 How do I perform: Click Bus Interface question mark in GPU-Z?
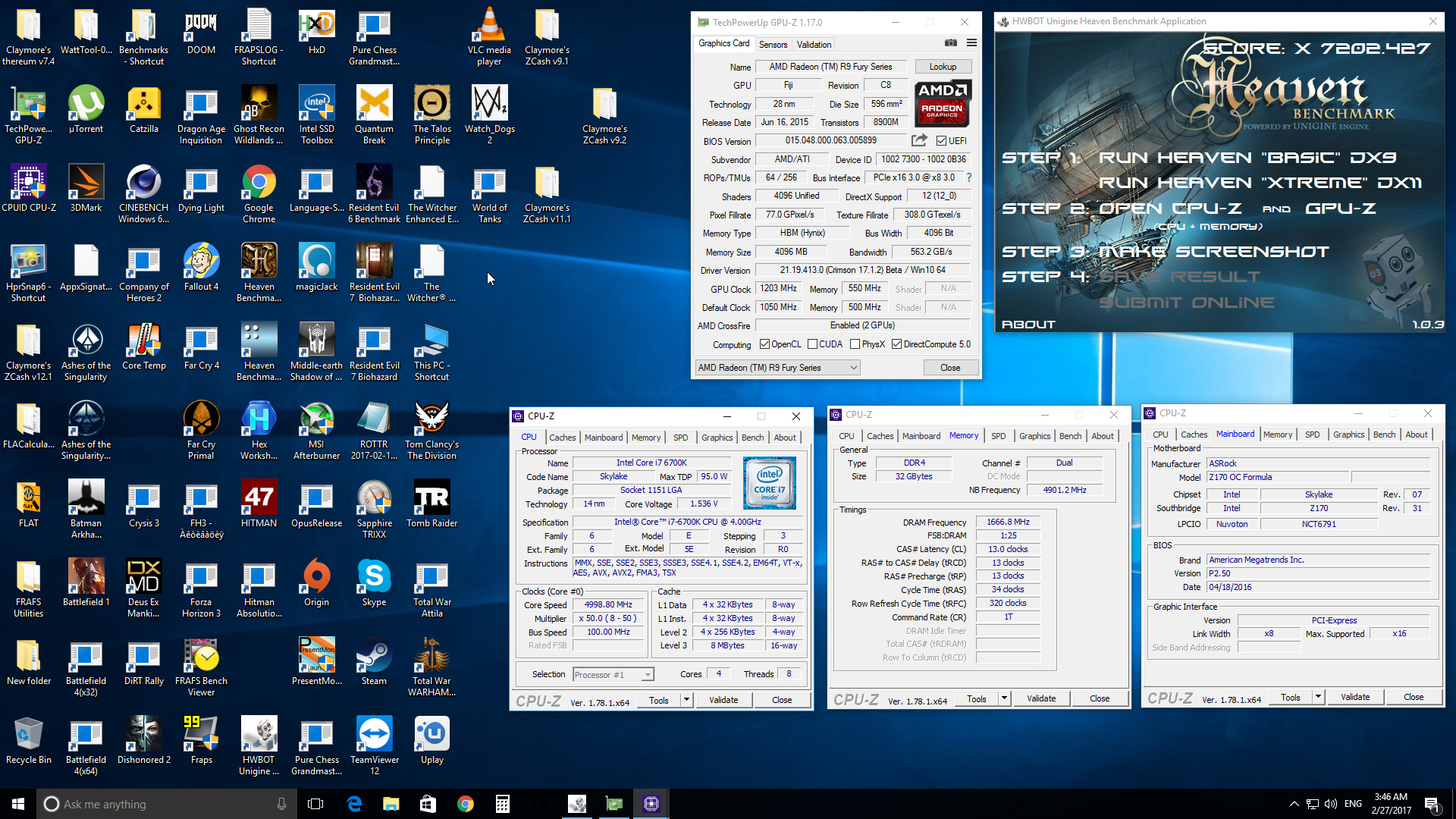coord(968,177)
